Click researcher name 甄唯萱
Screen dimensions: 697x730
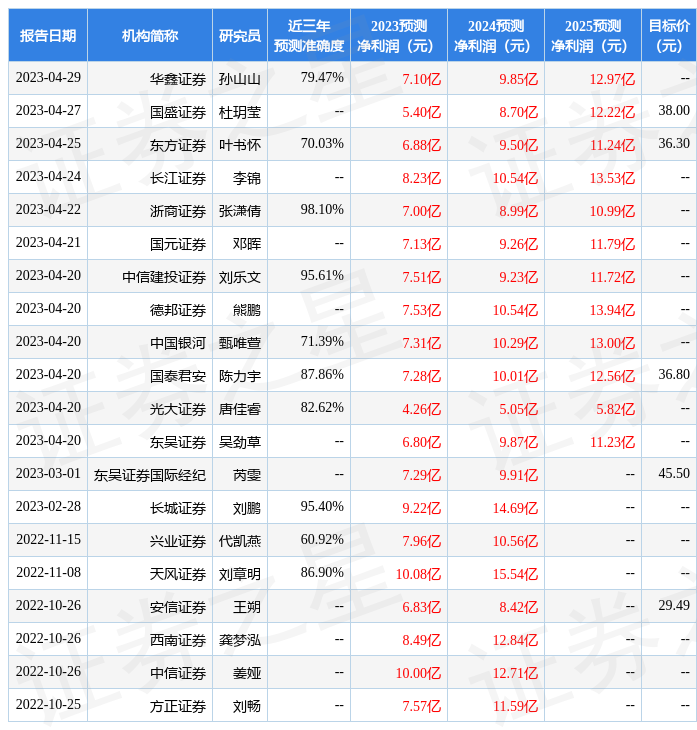pyautogui.click(x=239, y=343)
